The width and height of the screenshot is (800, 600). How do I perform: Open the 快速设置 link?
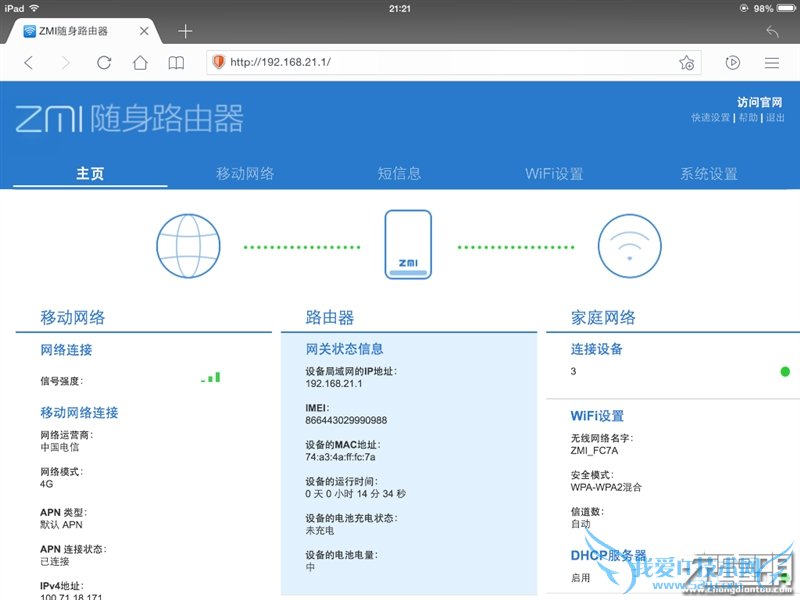coord(710,118)
